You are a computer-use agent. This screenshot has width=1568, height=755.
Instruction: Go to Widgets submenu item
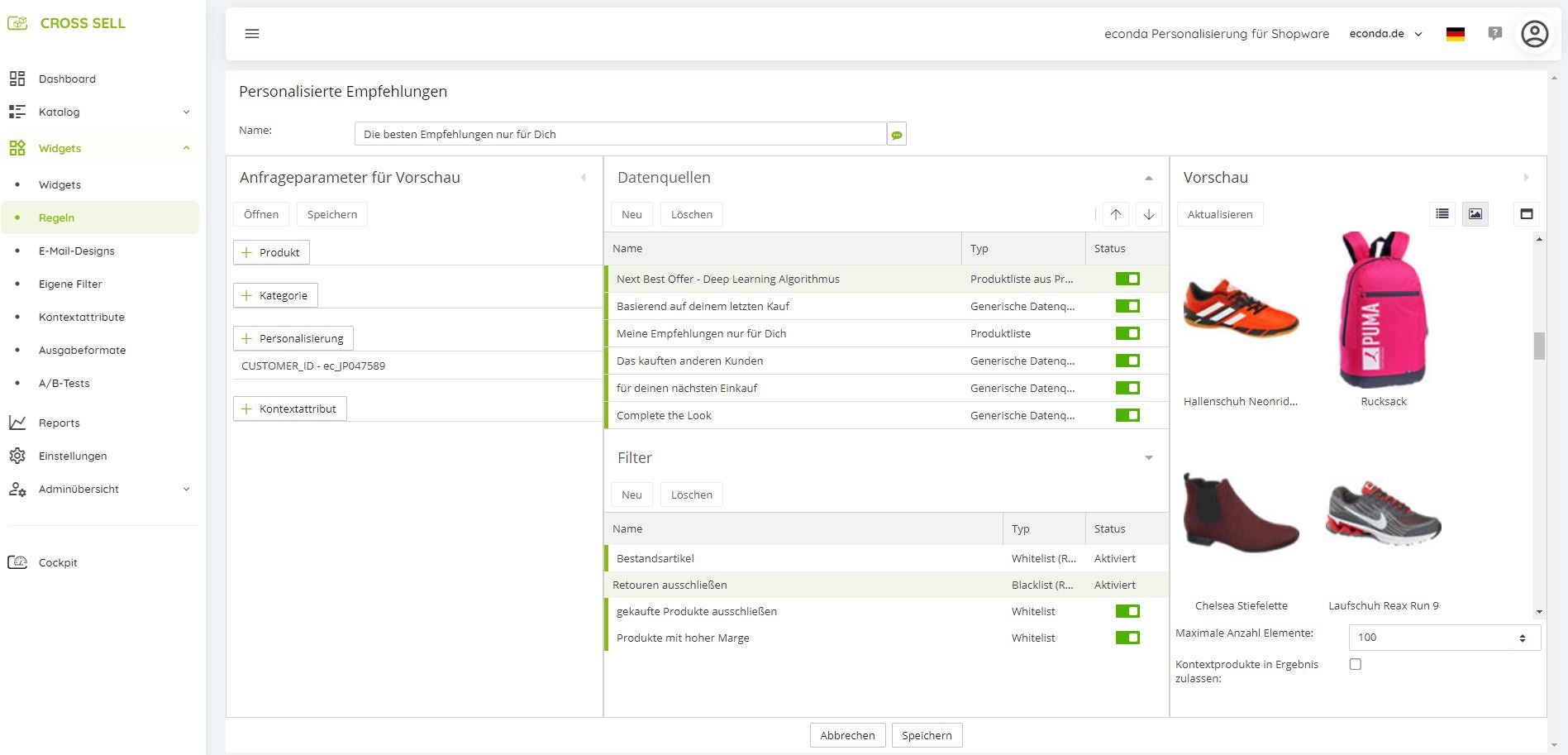click(x=60, y=184)
